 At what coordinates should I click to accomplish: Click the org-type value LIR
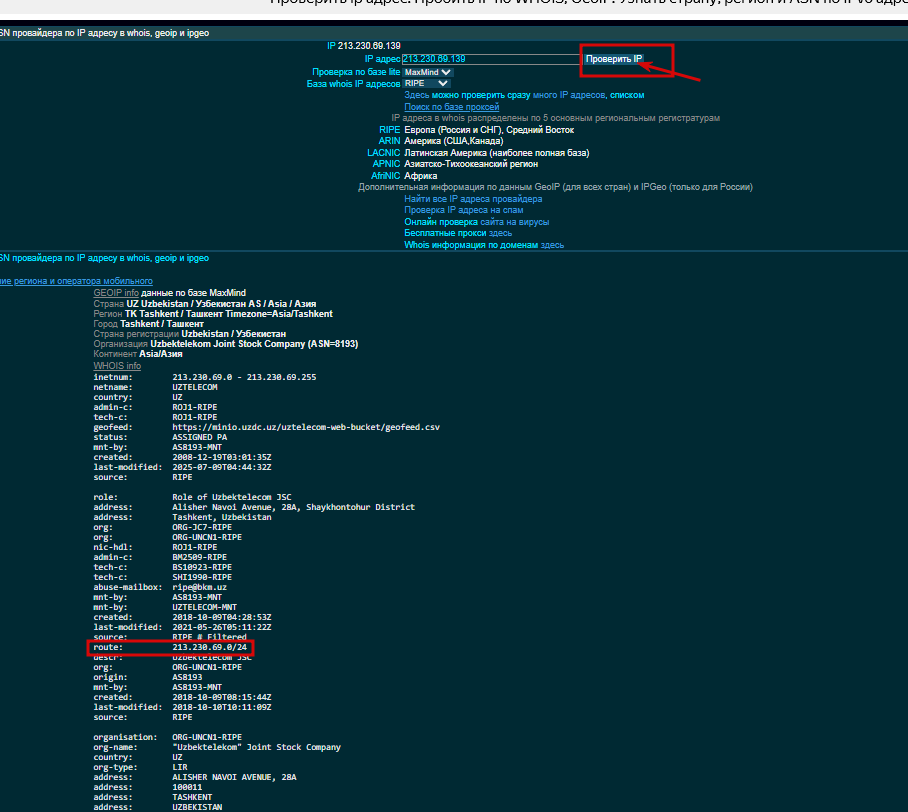(x=180, y=767)
